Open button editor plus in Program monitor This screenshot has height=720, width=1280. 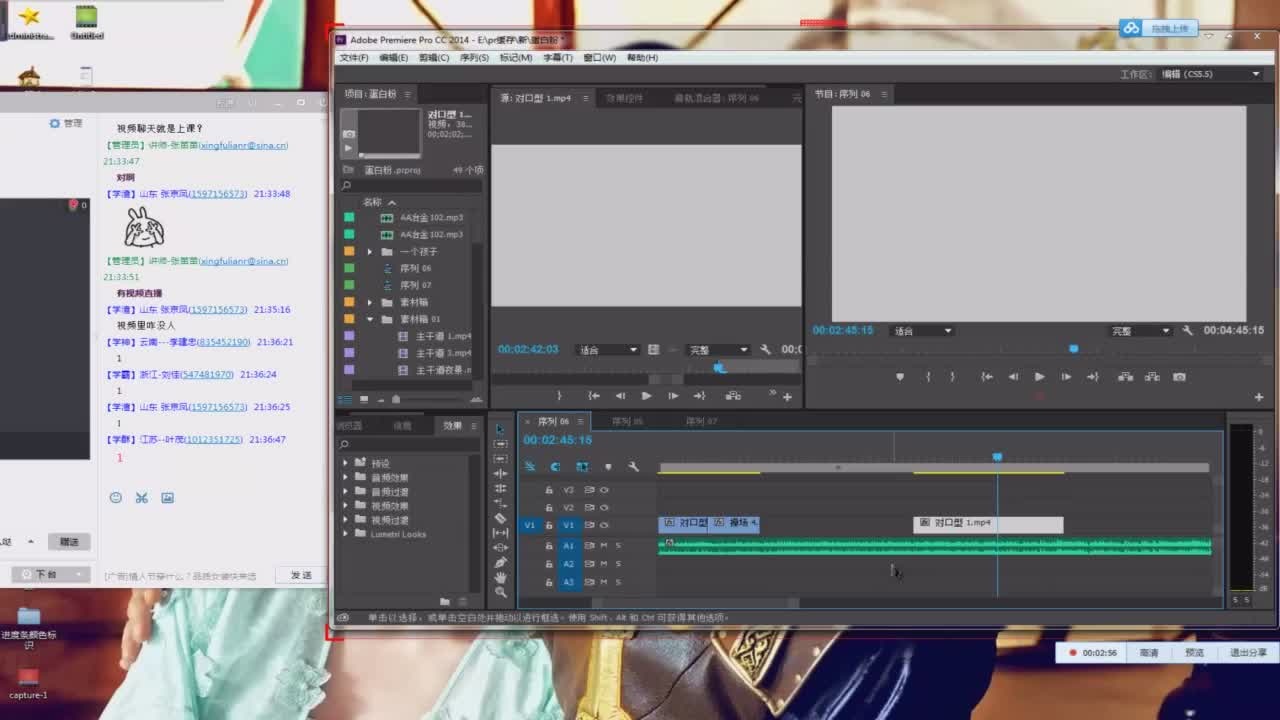click(x=1259, y=397)
